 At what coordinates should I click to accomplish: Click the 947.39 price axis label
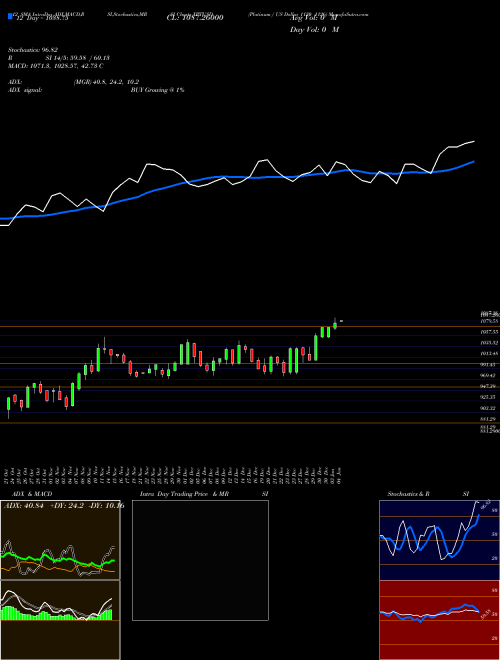click(489, 386)
